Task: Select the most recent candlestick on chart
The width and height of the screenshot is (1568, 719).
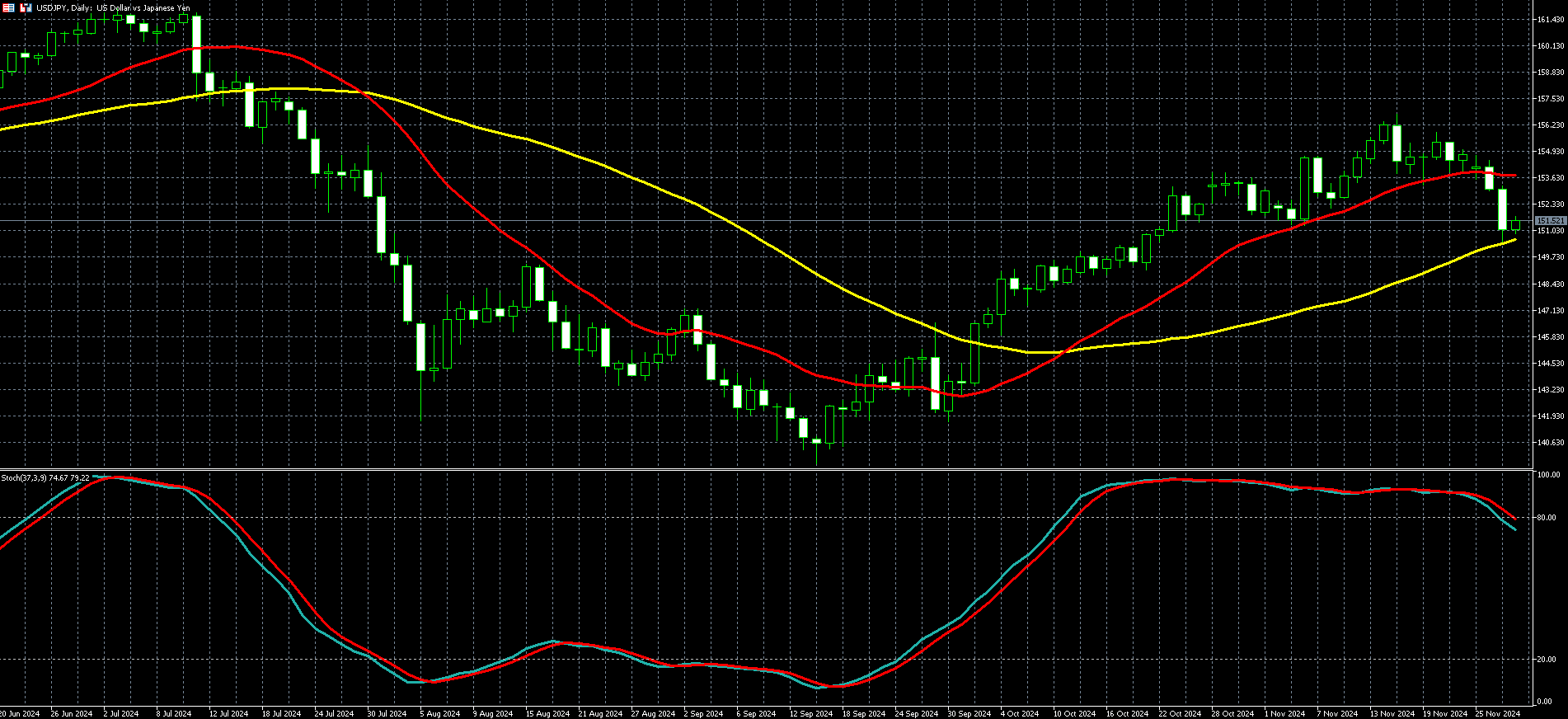Action: click(x=1515, y=225)
